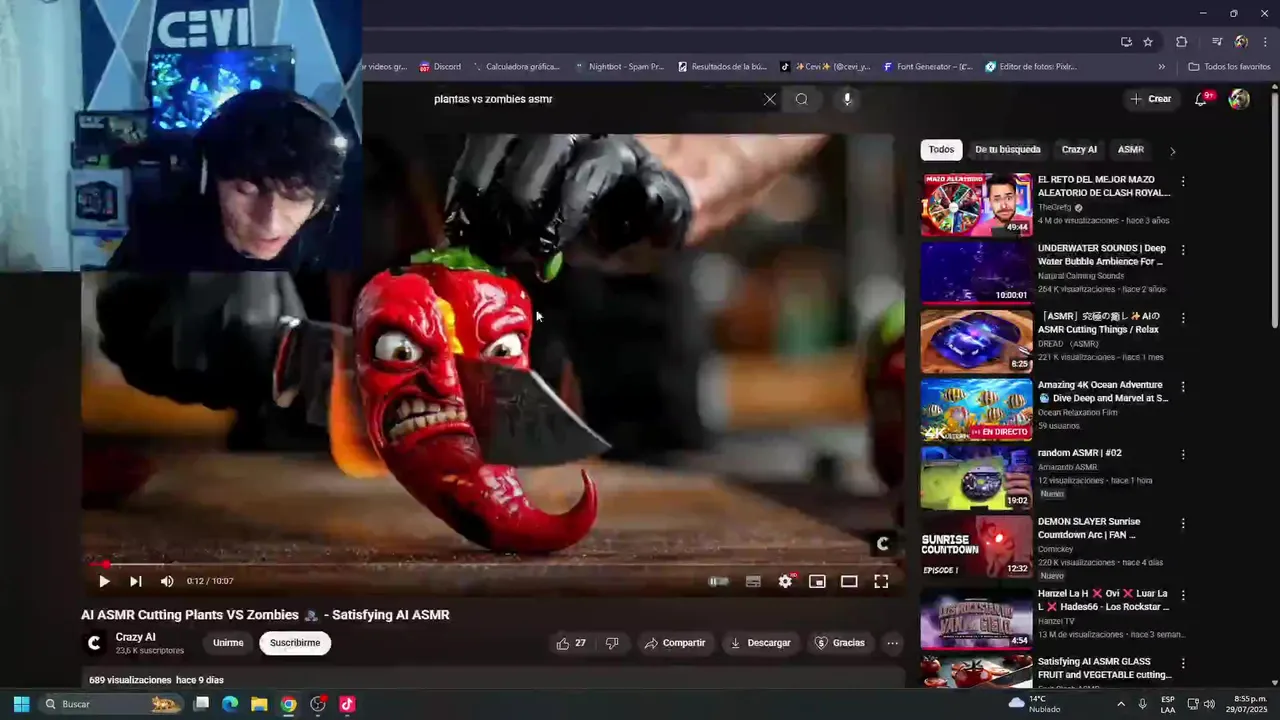Bookmark this page with the star
The image size is (1280, 720).
click(1148, 42)
